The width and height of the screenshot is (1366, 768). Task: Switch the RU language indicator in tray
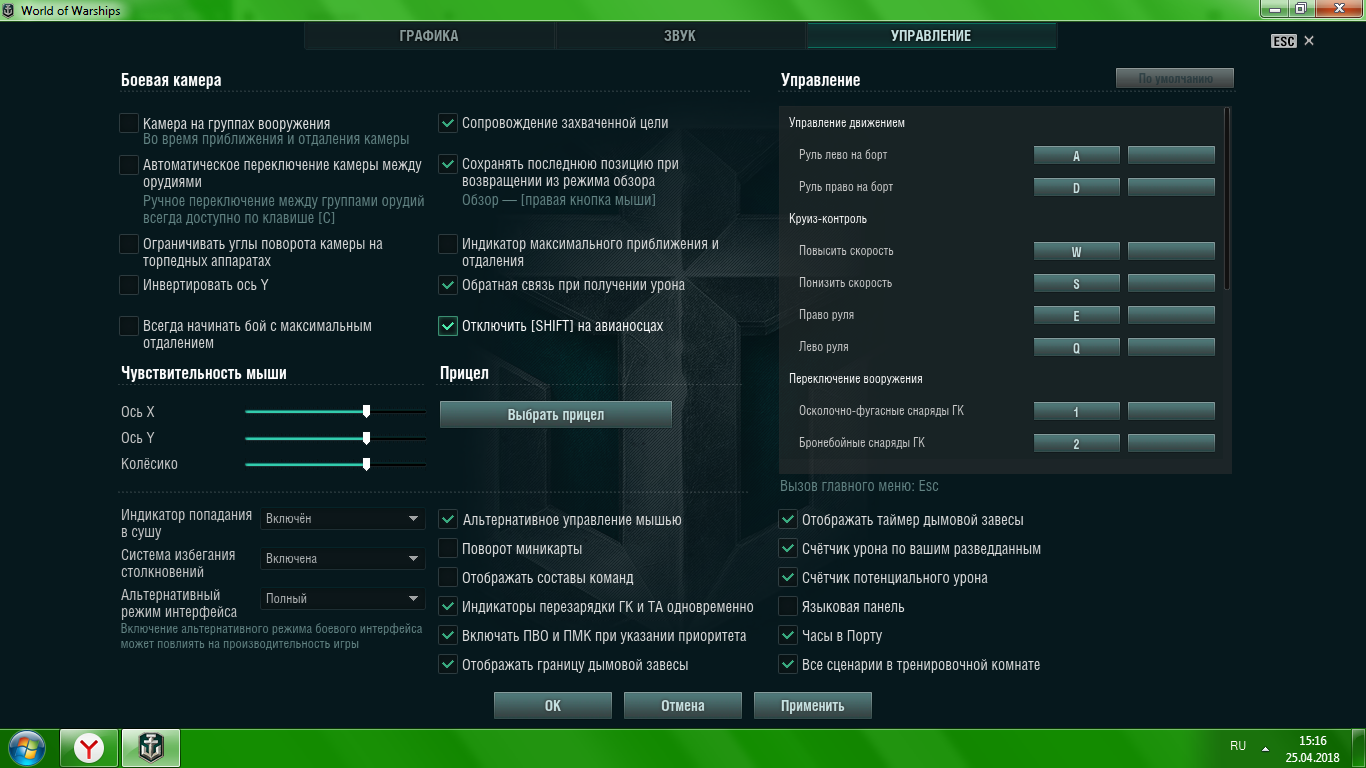coord(1238,746)
